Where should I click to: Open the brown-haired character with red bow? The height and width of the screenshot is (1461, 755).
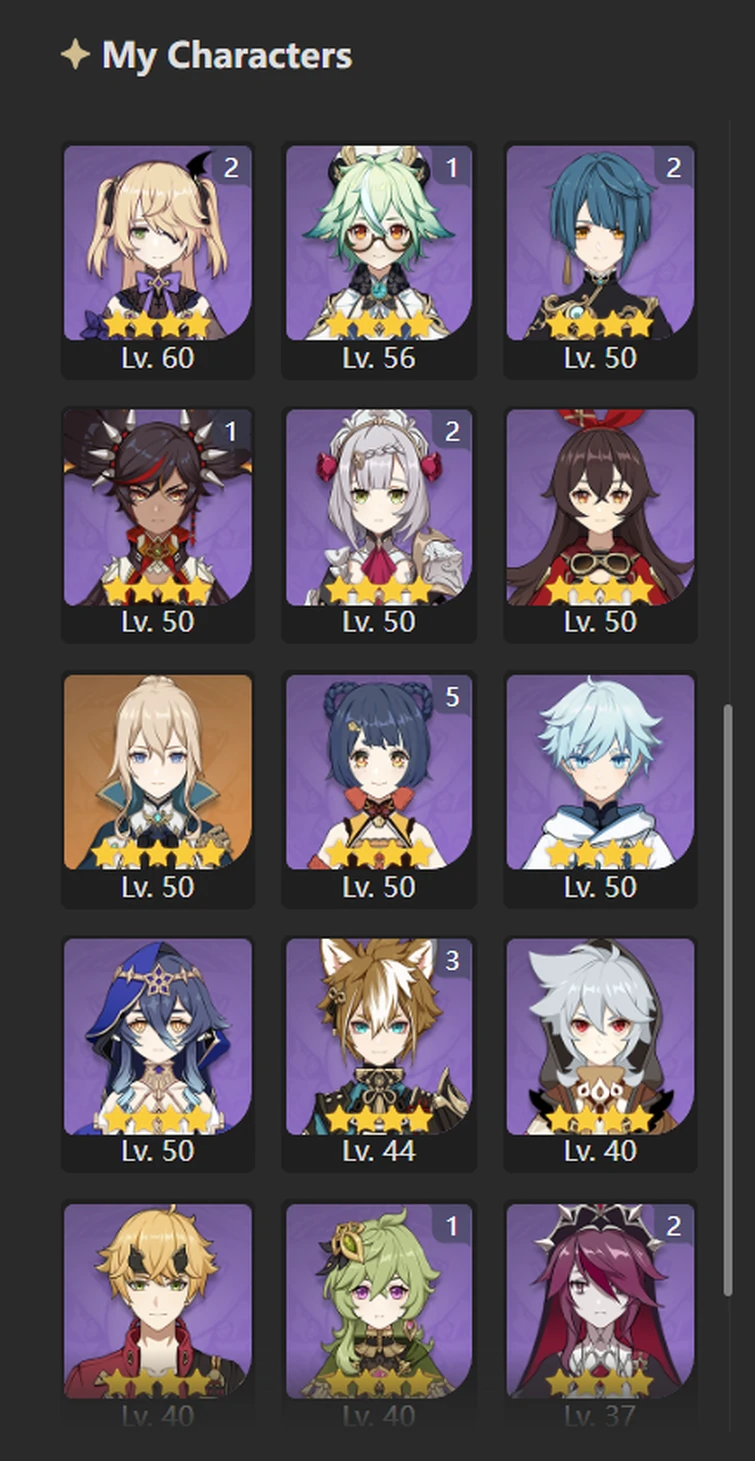(600, 525)
